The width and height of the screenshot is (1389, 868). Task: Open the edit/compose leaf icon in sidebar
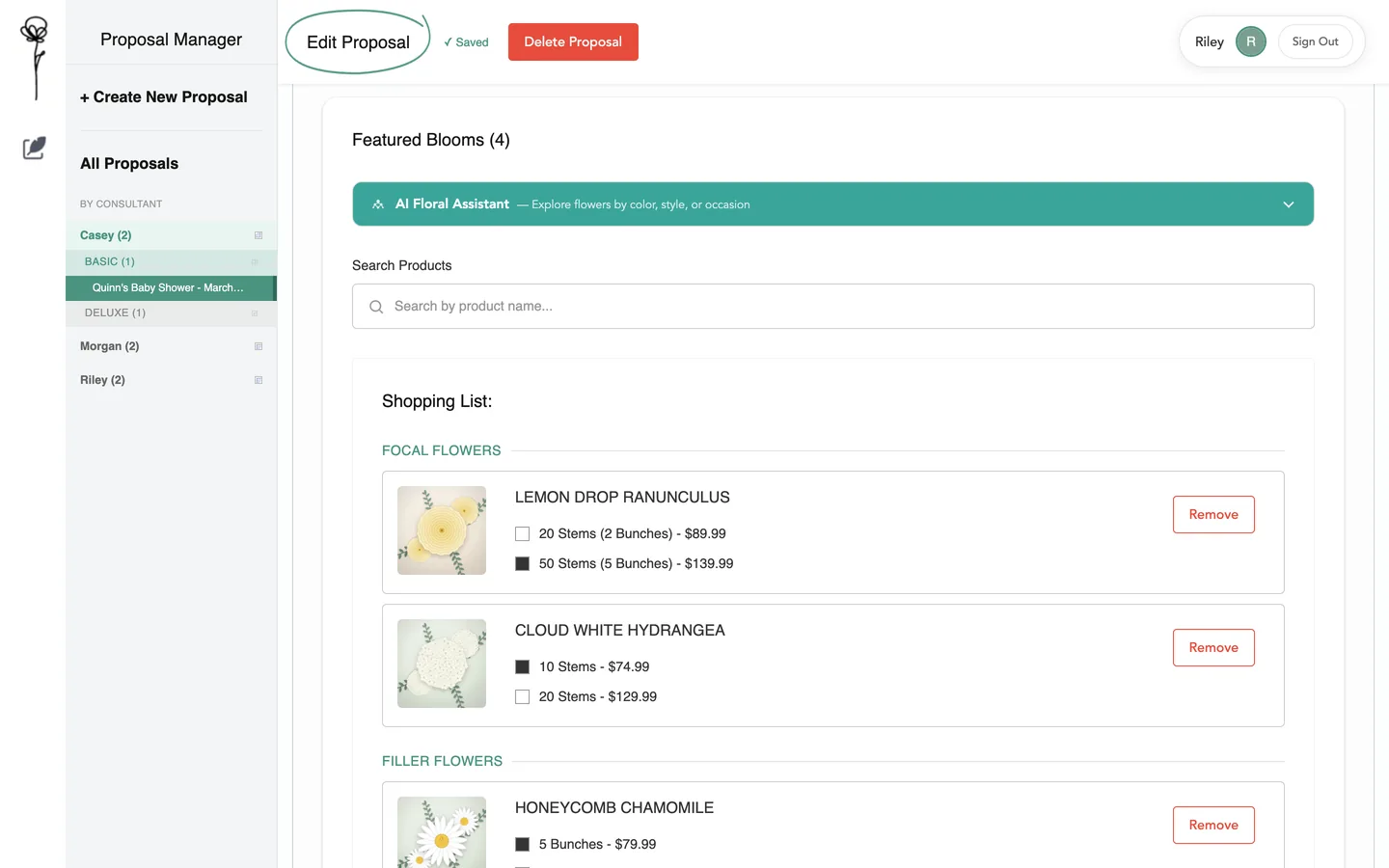pos(34,148)
